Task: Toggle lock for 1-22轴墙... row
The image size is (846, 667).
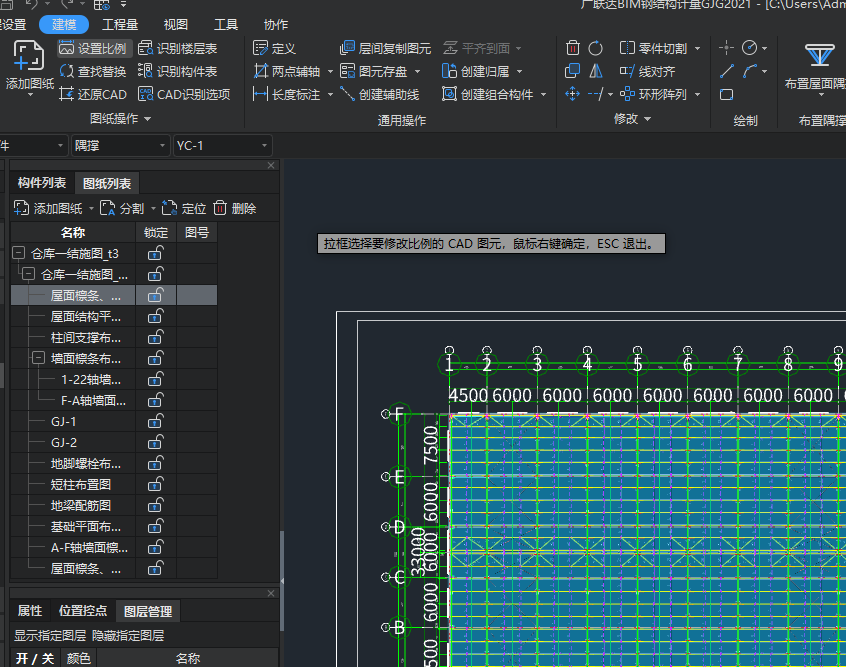Action: pos(155,379)
